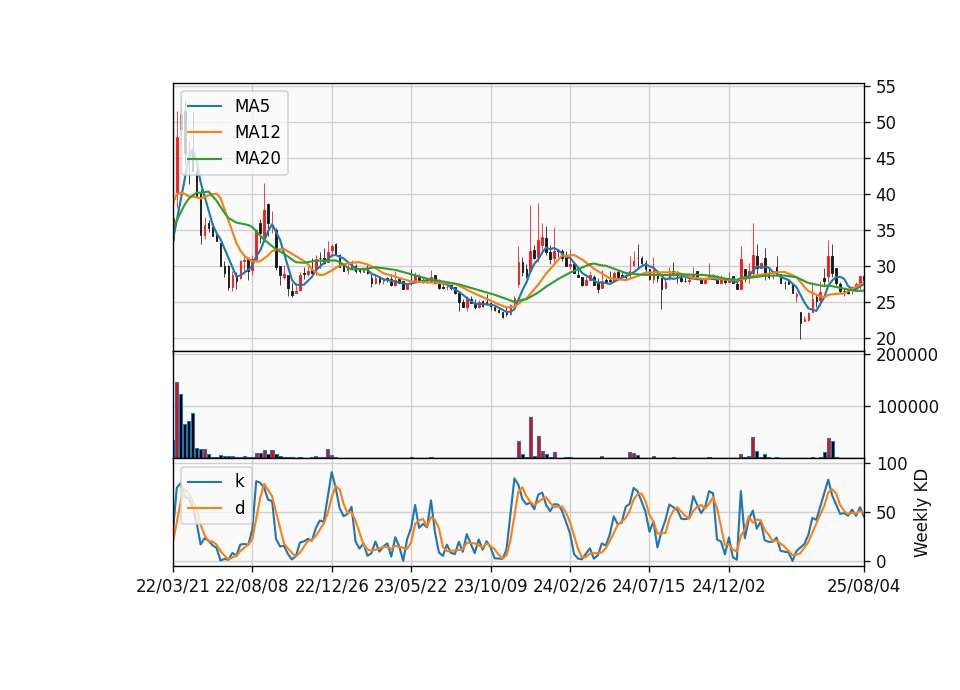Click the blue k legend line sample
Viewport: 960px width, 690px height.
204,482
